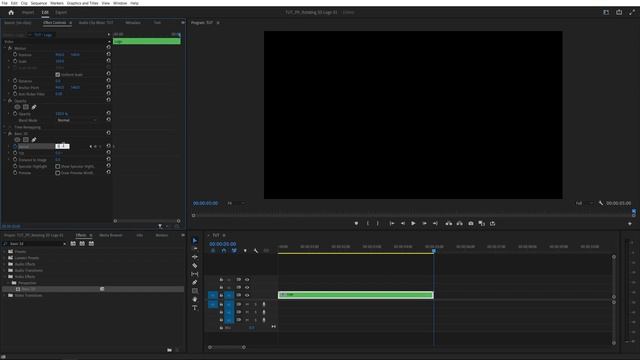640x360 pixels.
Task: Click the Extract button in Program monitor
Action: tap(460, 223)
